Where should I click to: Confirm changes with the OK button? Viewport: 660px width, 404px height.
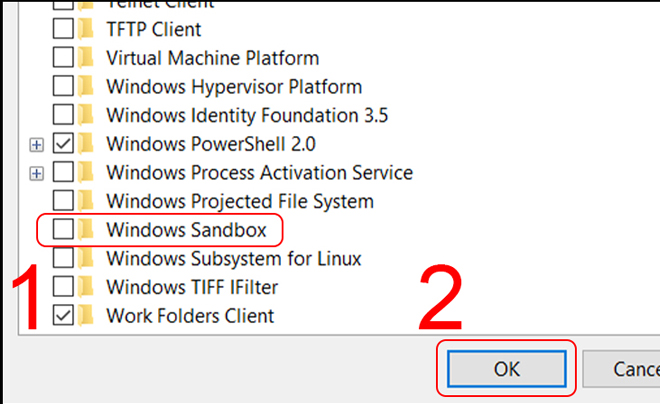point(507,369)
